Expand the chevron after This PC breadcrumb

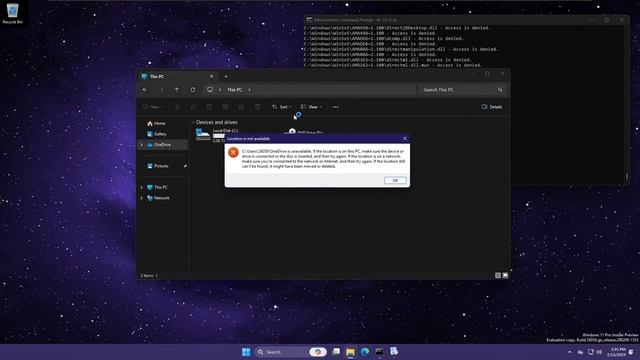coord(249,90)
